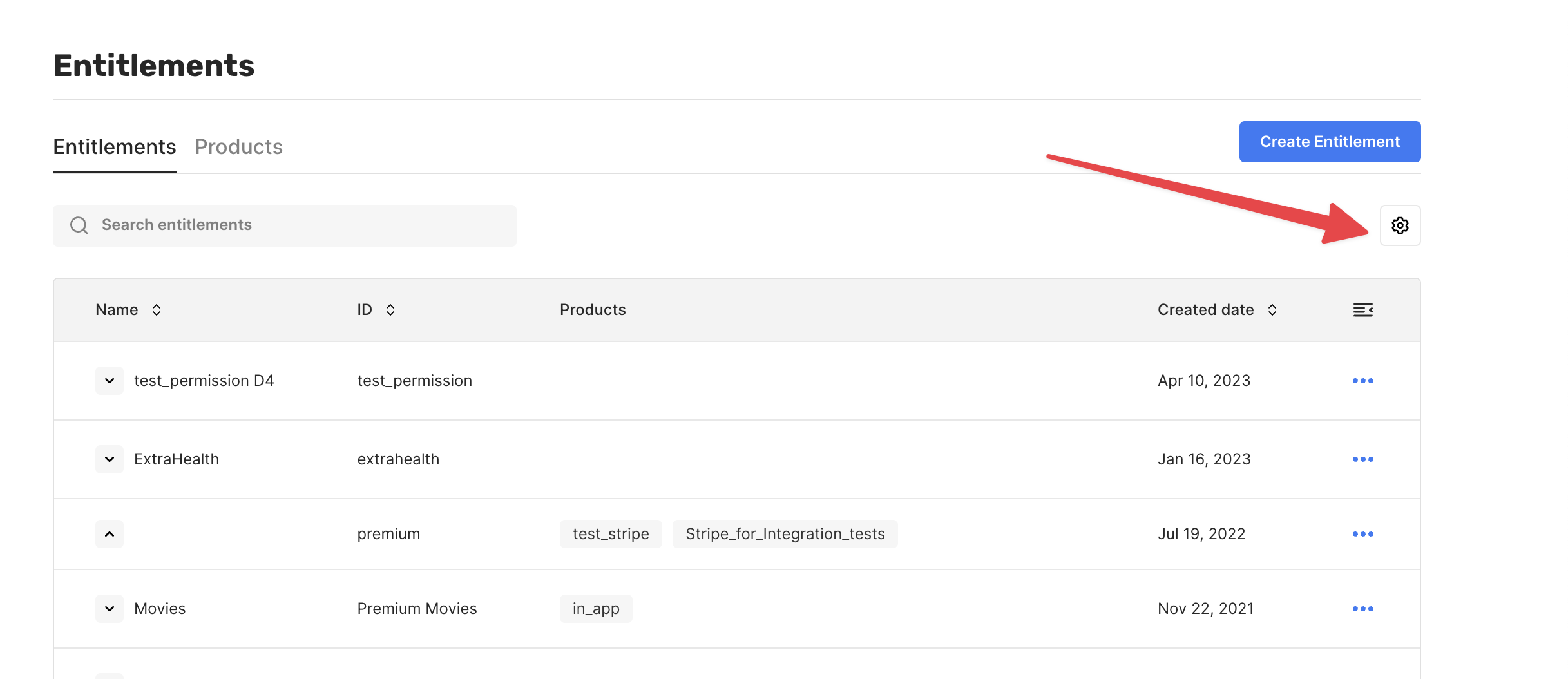
Task: Expand the Movies row
Action: point(110,609)
